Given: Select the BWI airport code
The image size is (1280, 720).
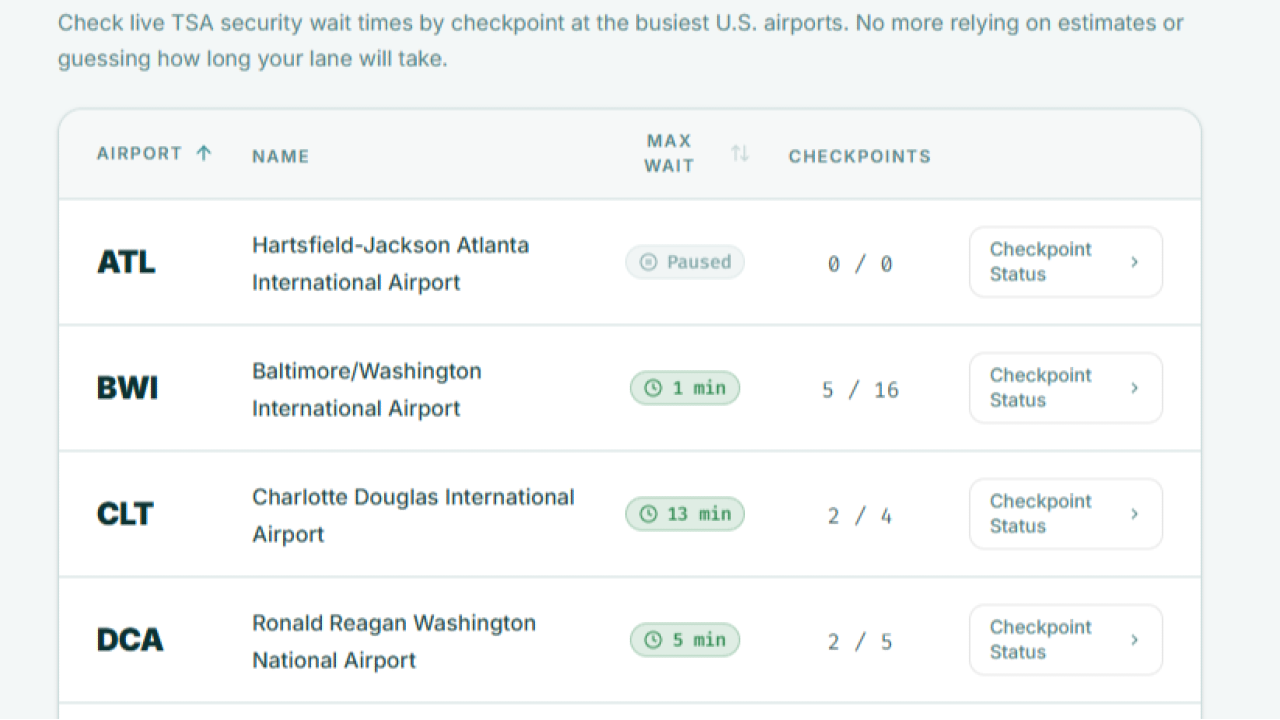Looking at the screenshot, I should (x=127, y=388).
